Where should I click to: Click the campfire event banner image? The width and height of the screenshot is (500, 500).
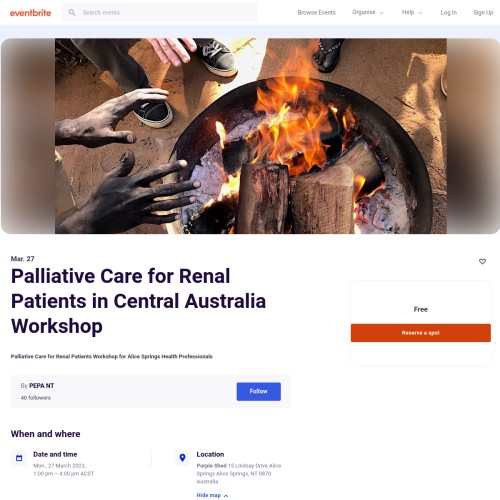pyautogui.click(x=250, y=136)
